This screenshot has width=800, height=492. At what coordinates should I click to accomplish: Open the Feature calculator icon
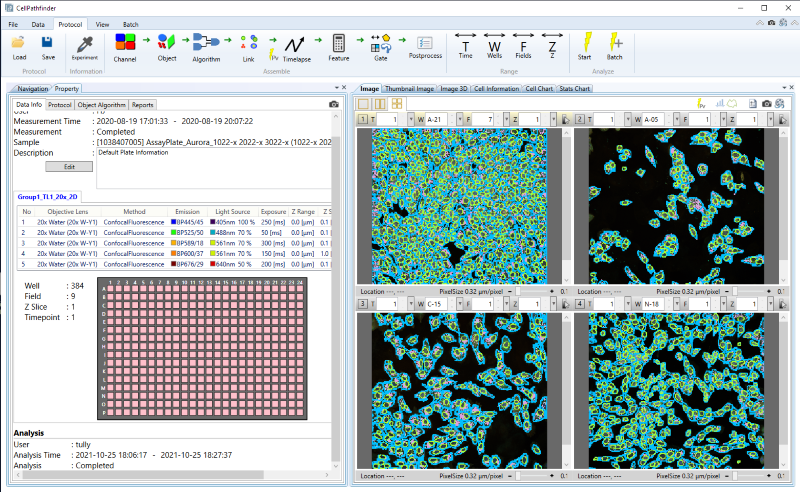coord(338,45)
